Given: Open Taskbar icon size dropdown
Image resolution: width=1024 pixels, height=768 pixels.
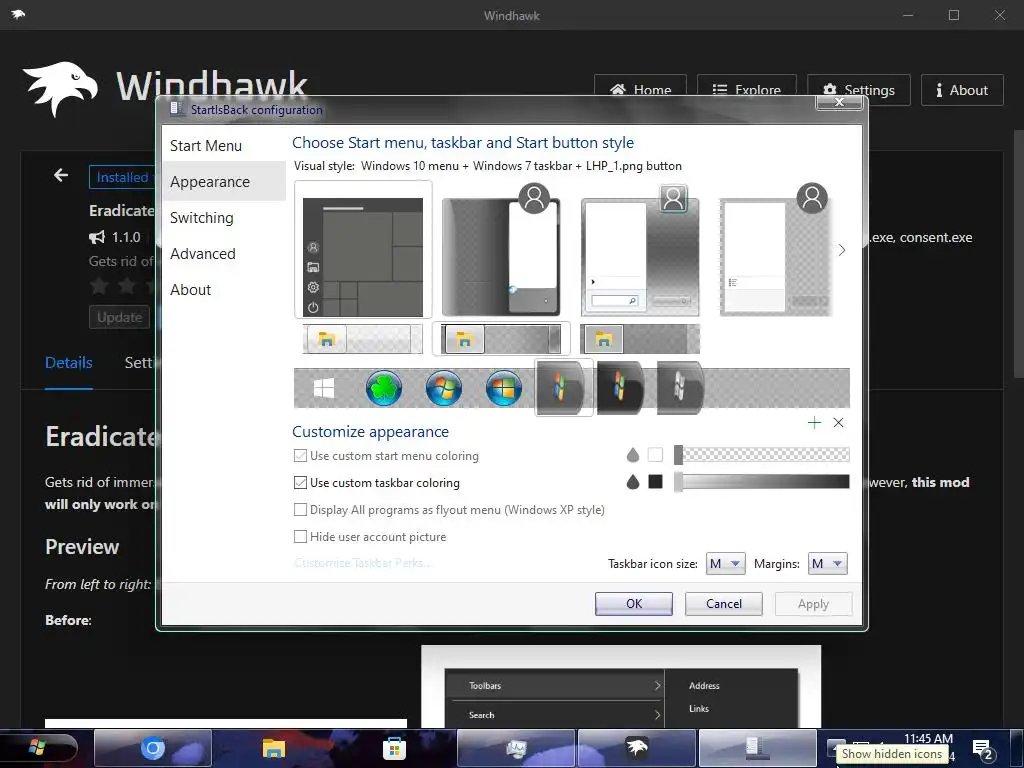Looking at the screenshot, I should [725, 564].
